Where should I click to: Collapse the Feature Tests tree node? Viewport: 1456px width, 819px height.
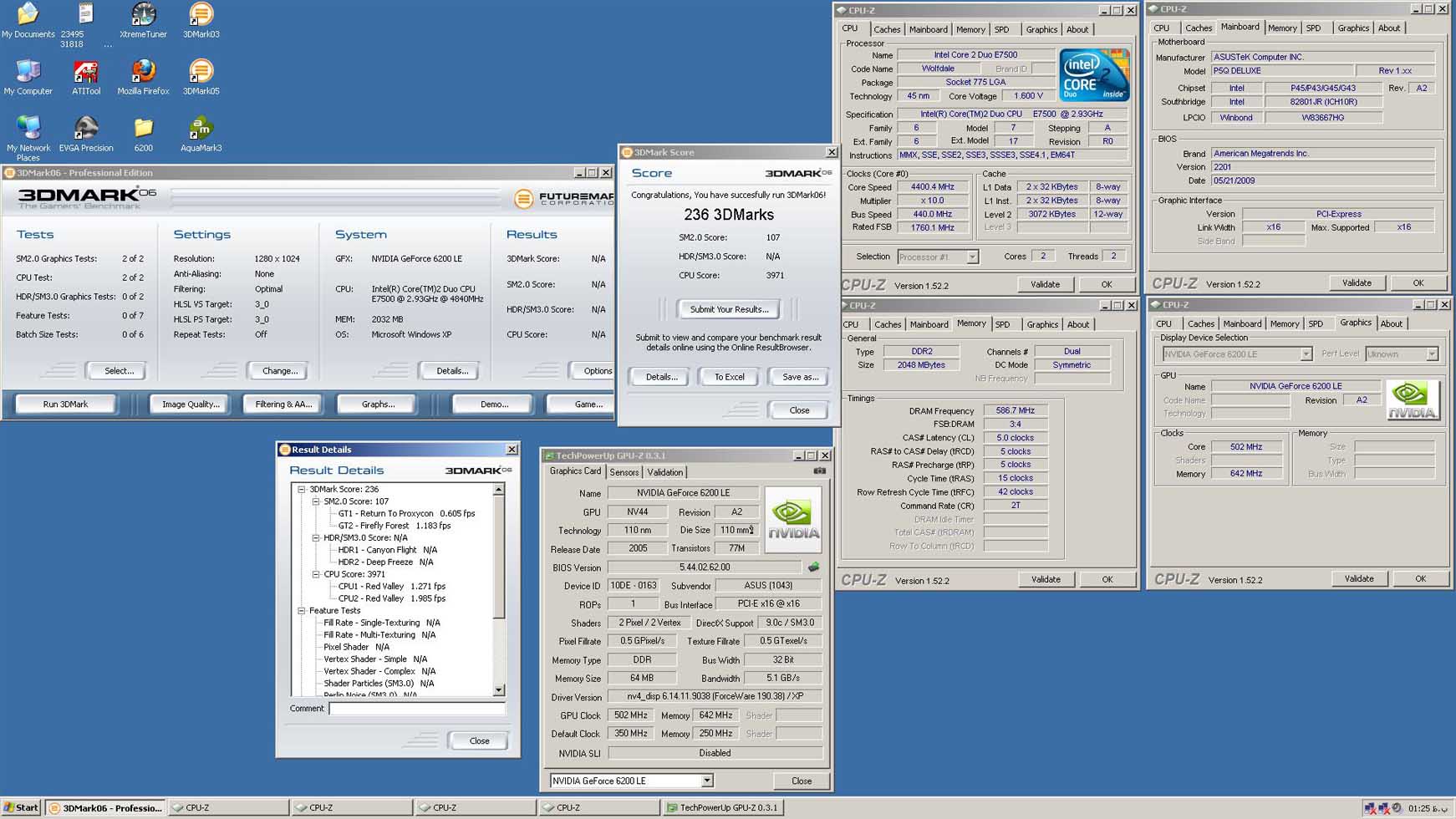click(x=302, y=611)
